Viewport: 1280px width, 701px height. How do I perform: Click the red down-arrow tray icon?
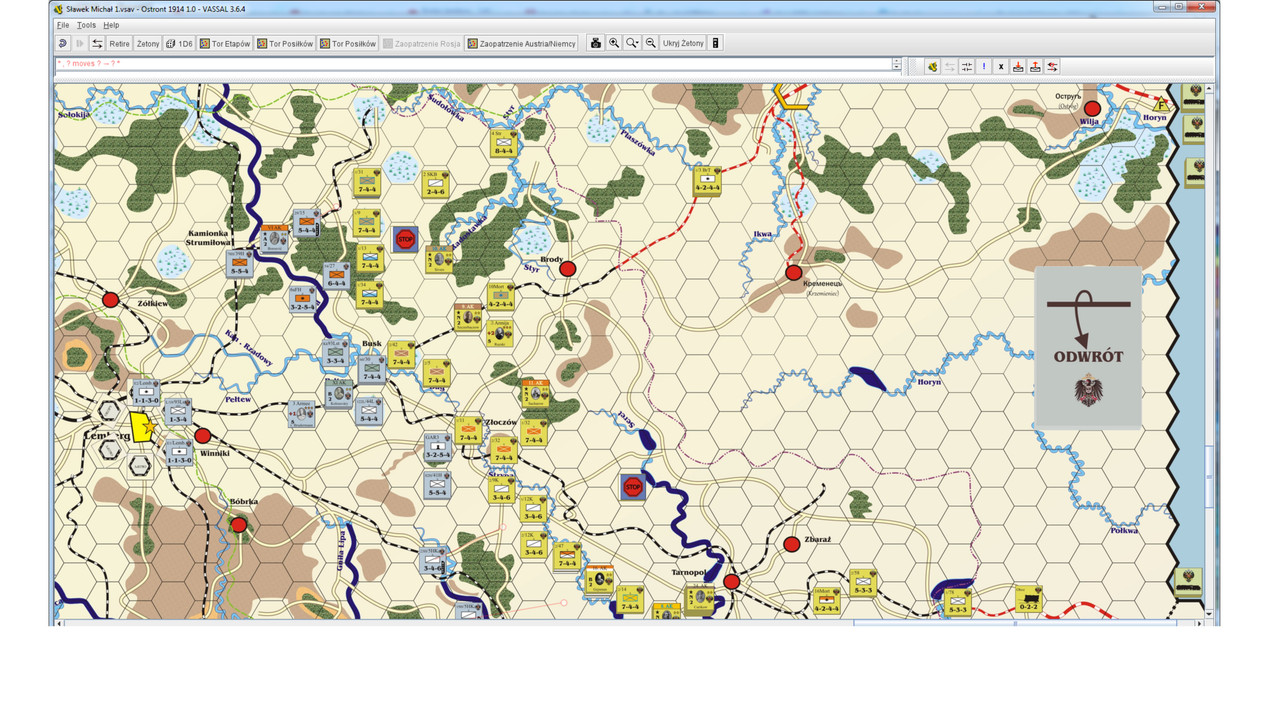tap(1018, 67)
